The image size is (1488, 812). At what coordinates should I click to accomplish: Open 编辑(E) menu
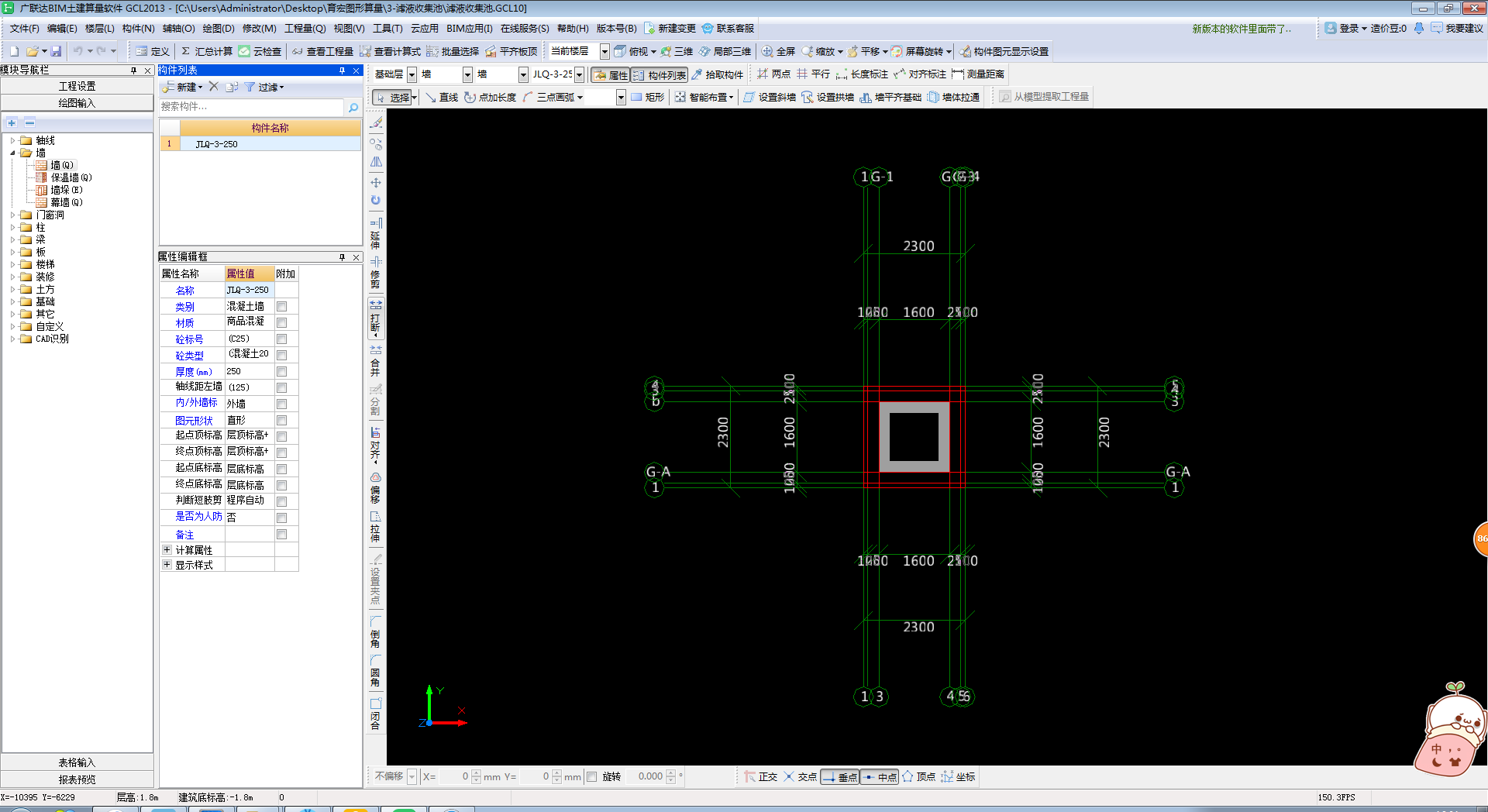[62, 28]
